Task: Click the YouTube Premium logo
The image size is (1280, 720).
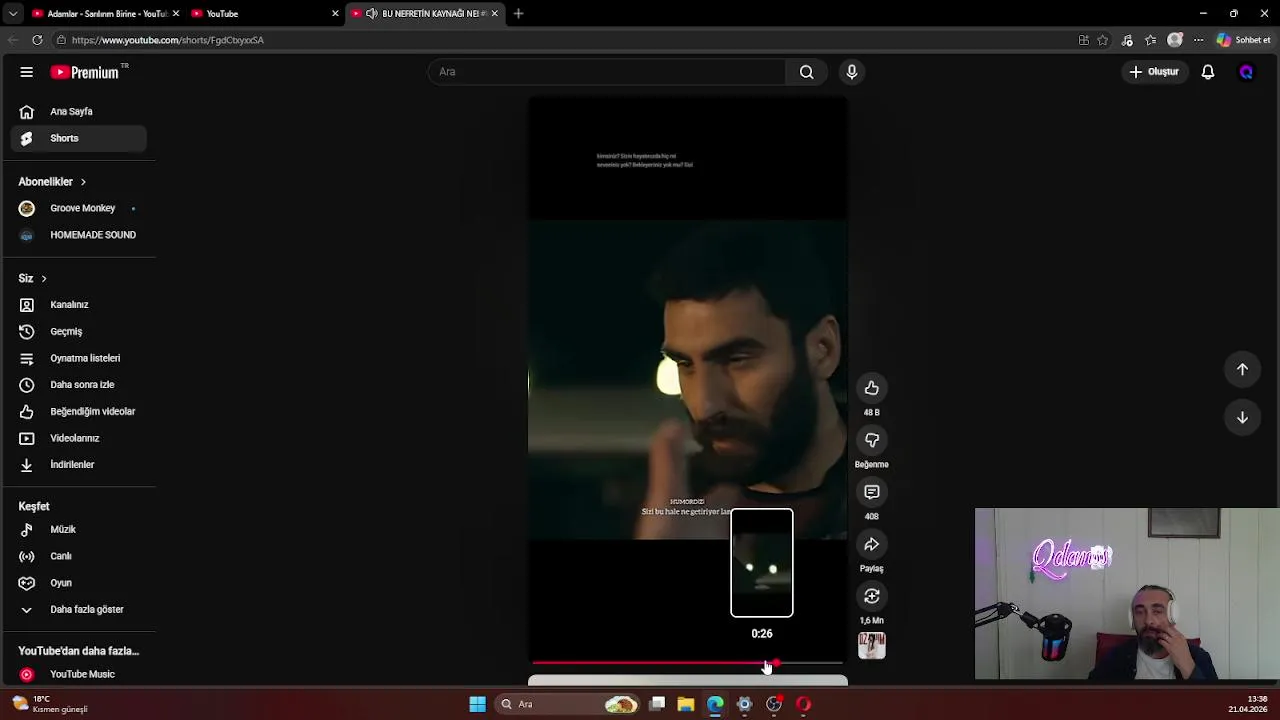Action: (85, 72)
